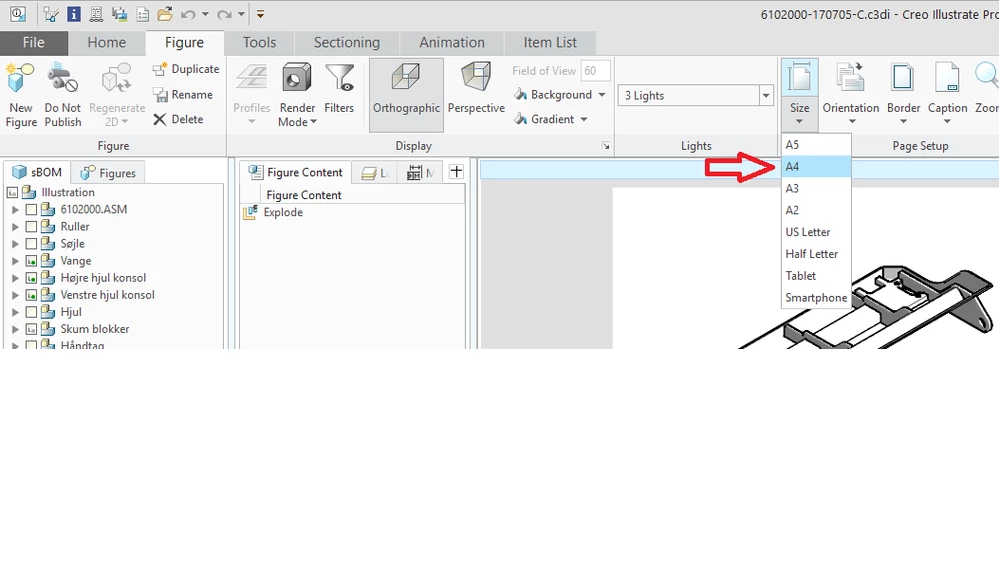
Task: Select A5 page size
Action: coord(816,145)
